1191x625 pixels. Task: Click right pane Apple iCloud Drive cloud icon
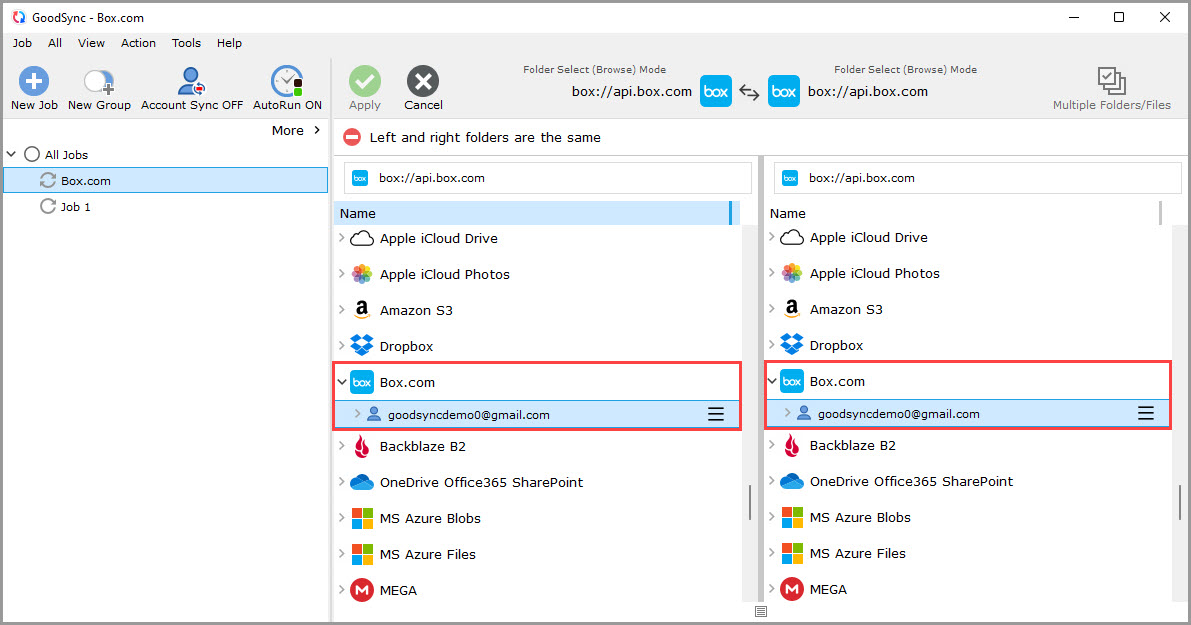pyautogui.click(x=791, y=238)
